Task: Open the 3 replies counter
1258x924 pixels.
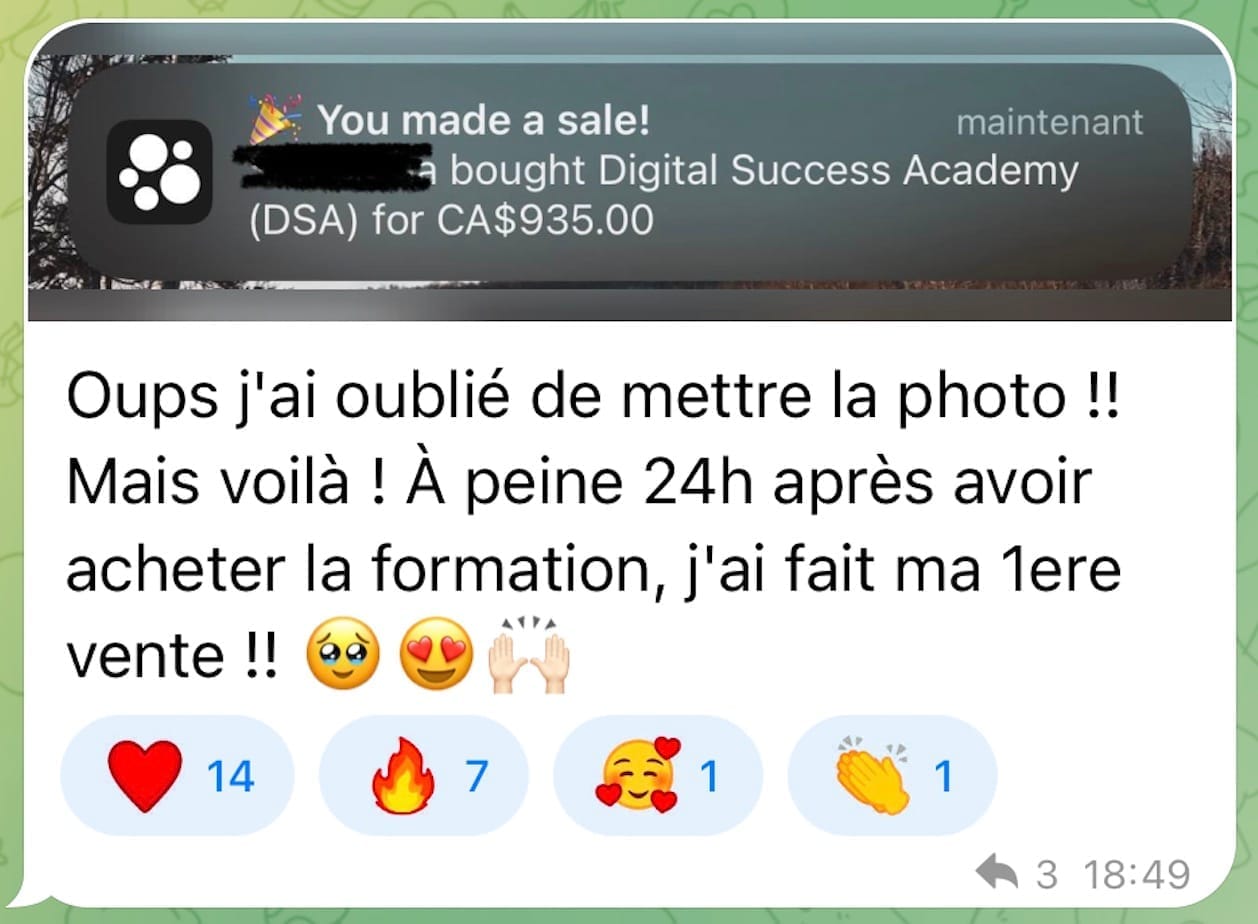Action: (1046, 875)
